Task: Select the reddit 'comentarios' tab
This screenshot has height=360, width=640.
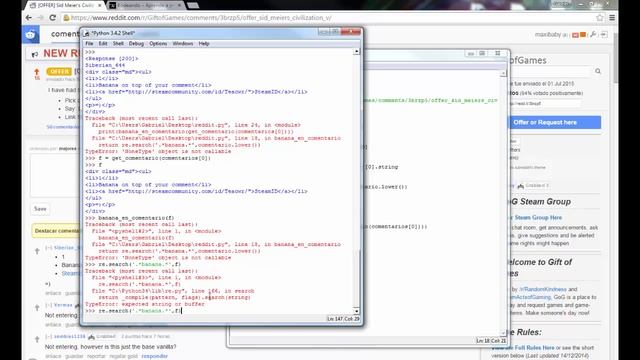Action: pos(65,34)
